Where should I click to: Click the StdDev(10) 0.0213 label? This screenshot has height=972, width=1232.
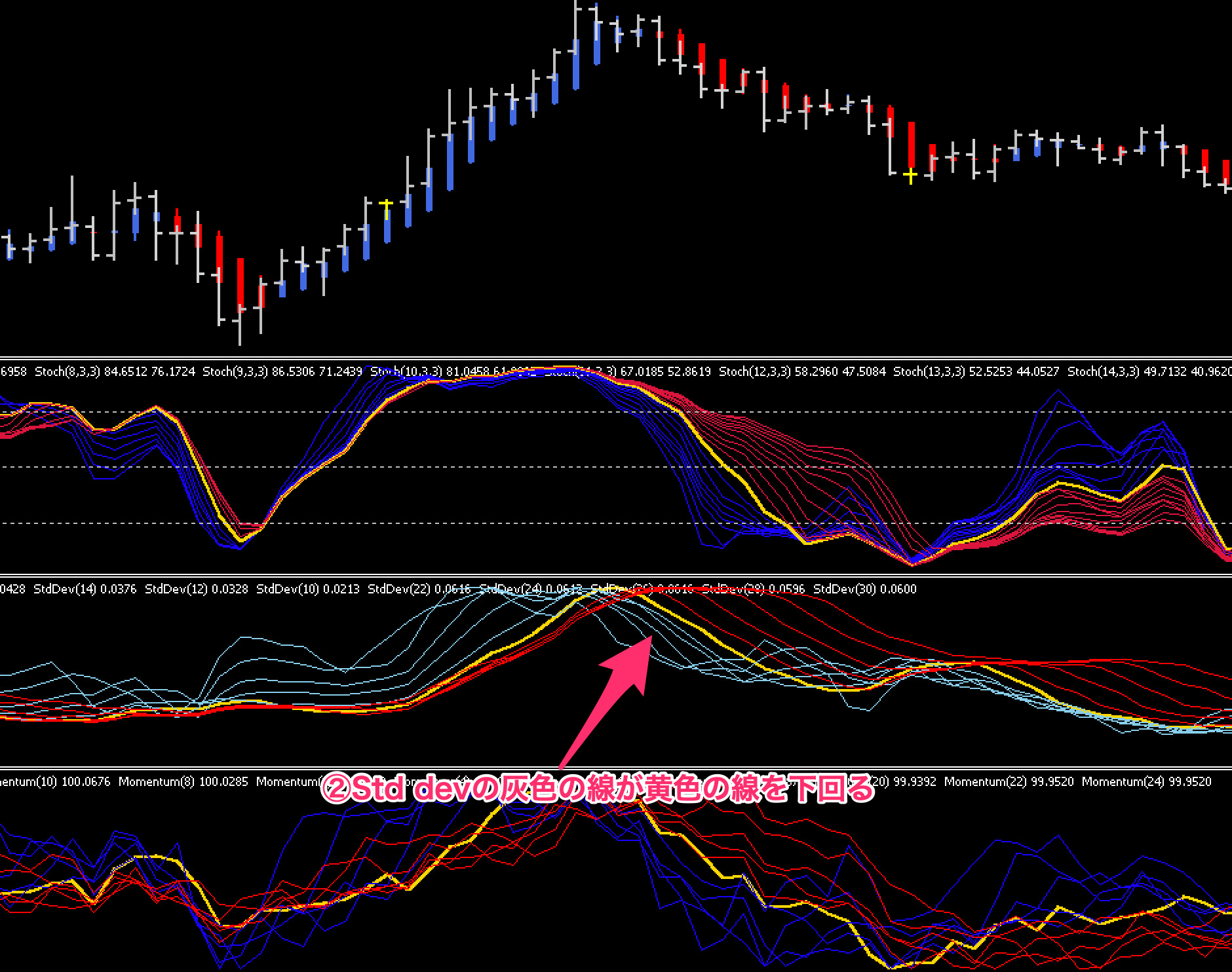point(308,589)
